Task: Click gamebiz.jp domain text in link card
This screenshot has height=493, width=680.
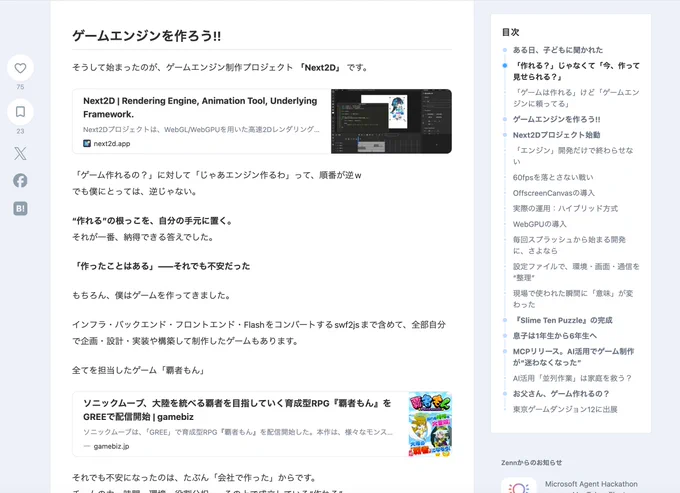Action: tap(111, 446)
